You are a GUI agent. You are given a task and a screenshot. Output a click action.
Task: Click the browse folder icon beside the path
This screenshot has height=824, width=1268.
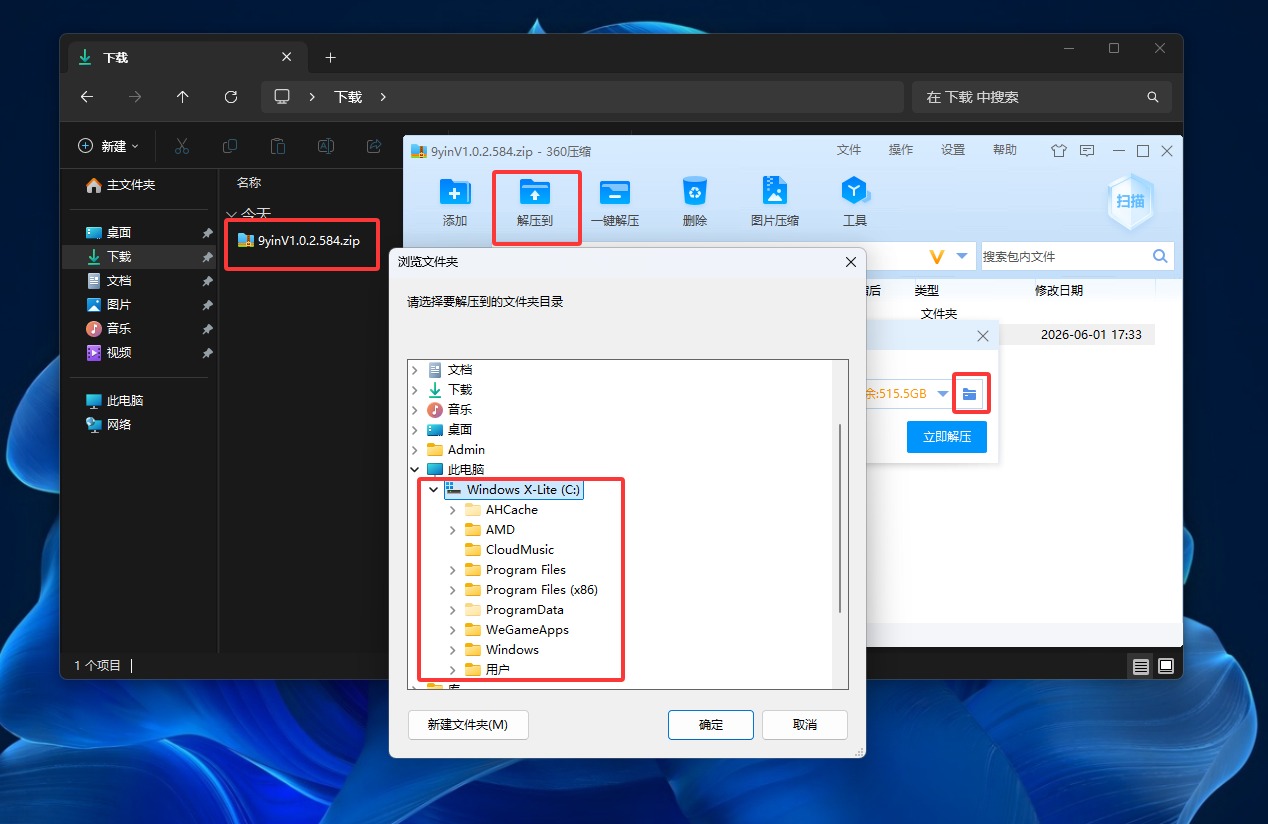click(970, 393)
